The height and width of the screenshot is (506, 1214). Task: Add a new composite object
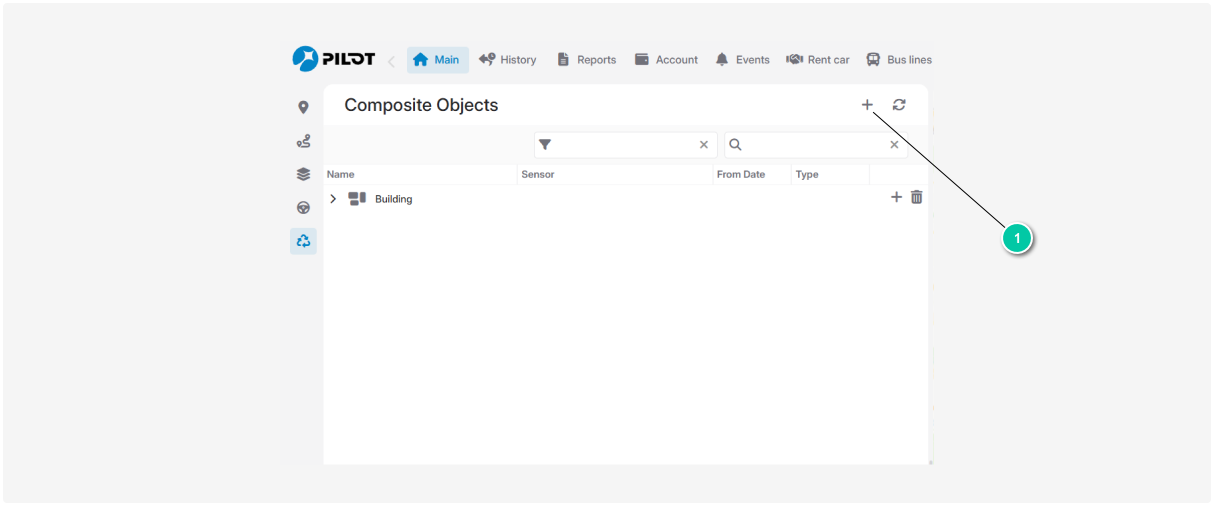point(867,105)
